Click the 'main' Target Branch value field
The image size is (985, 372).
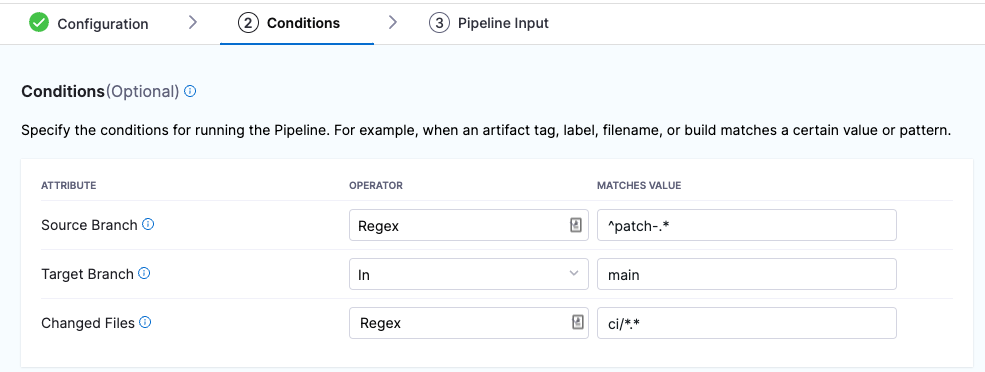click(746, 274)
